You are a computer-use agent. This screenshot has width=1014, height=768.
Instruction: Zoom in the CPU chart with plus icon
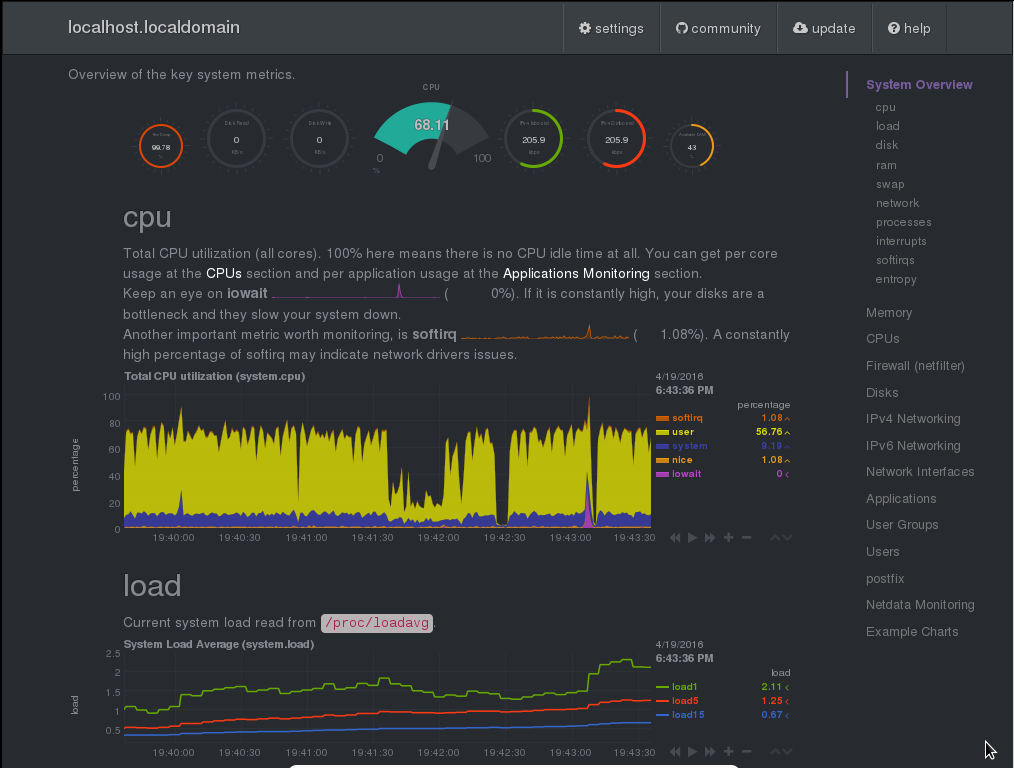(729, 538)
